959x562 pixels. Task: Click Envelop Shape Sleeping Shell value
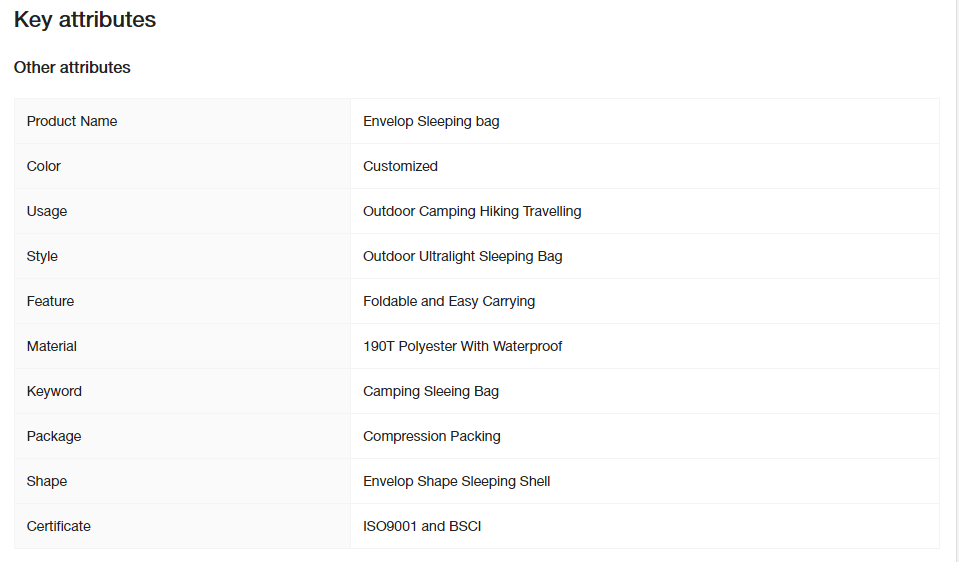pos(456,481)
